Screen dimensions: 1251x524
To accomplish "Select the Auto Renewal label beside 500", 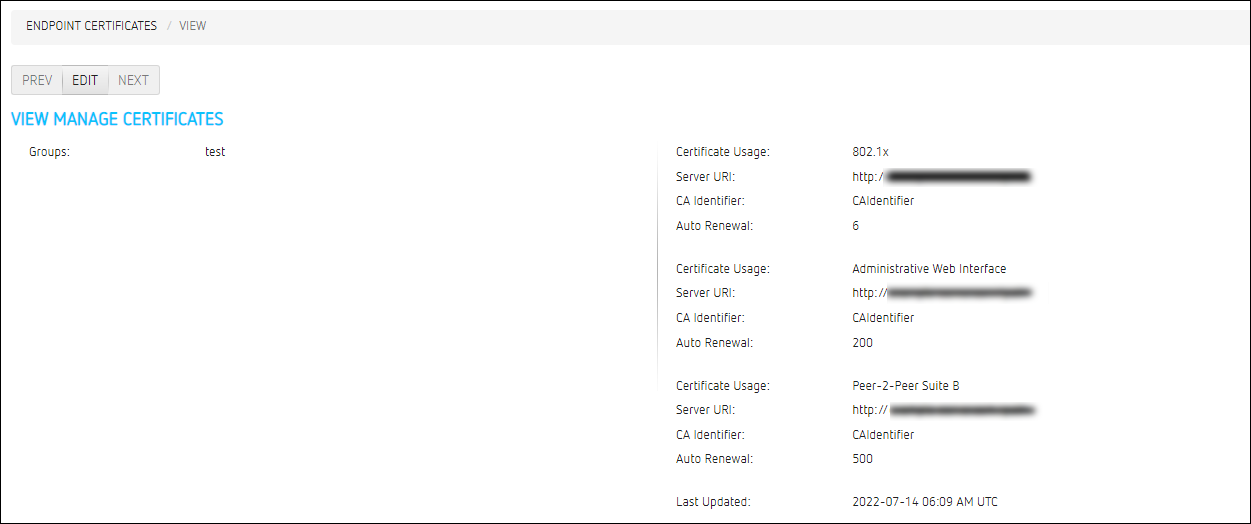I will pyautogui.click(x=714, y=459).
